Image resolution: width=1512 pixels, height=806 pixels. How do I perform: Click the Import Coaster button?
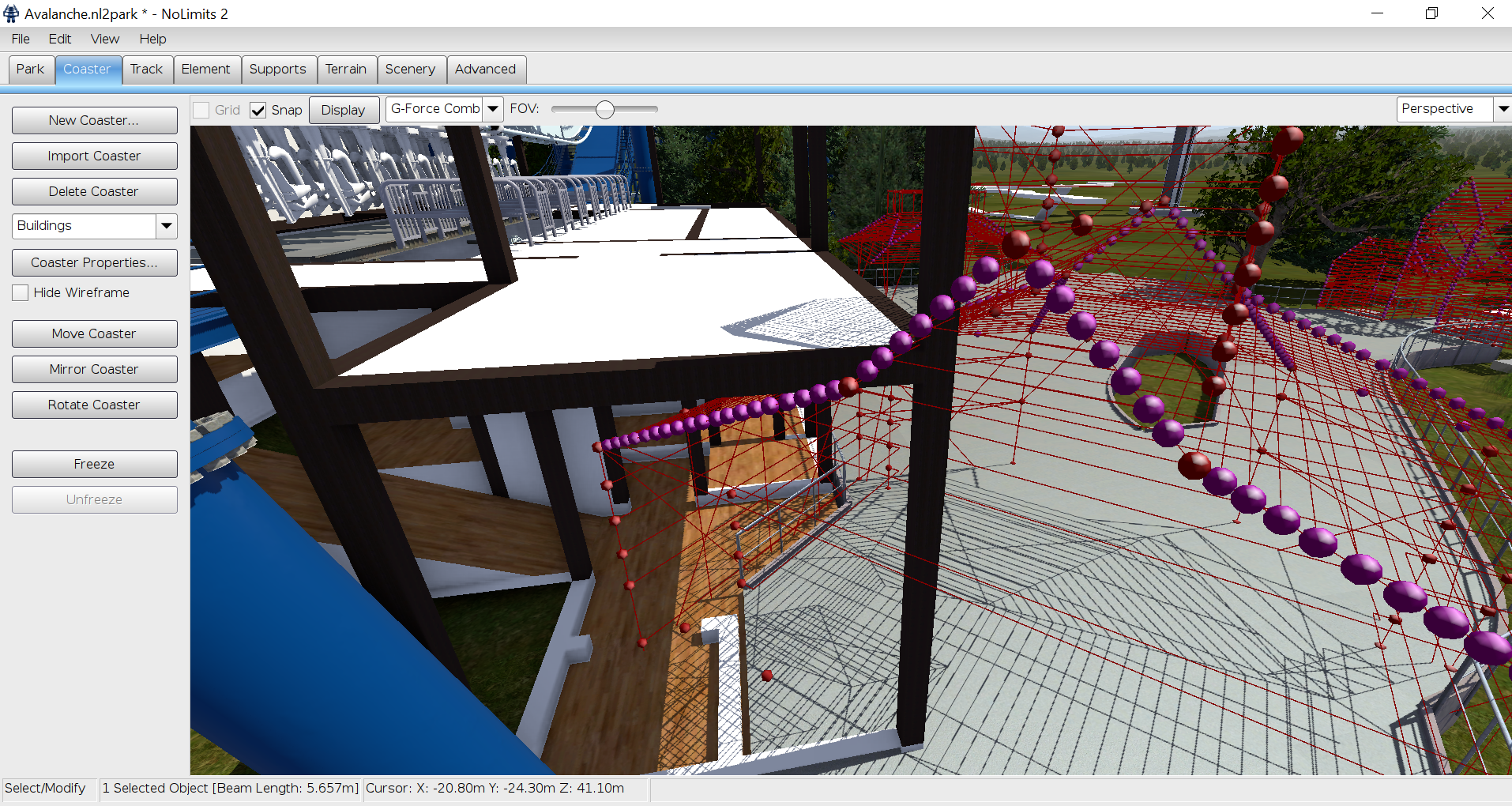94,156
